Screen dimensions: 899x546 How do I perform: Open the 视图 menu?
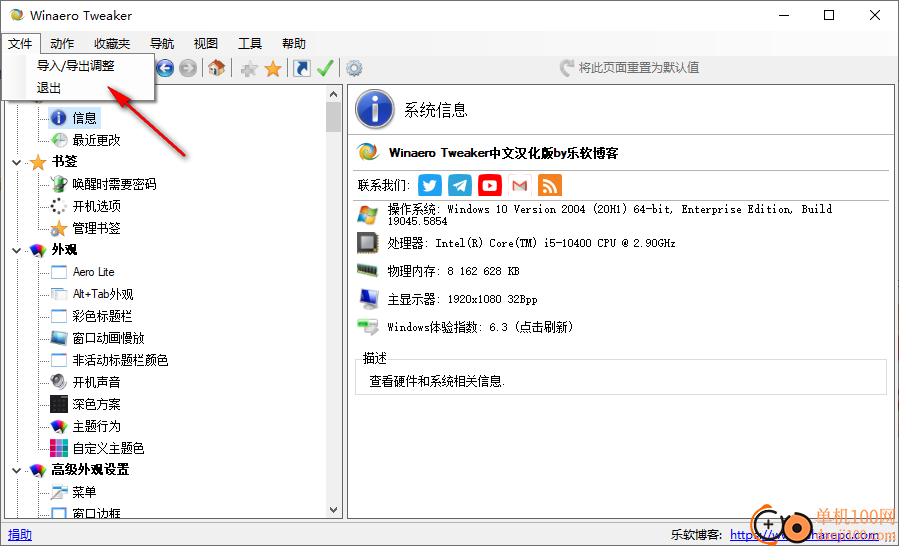pos(206,44)
